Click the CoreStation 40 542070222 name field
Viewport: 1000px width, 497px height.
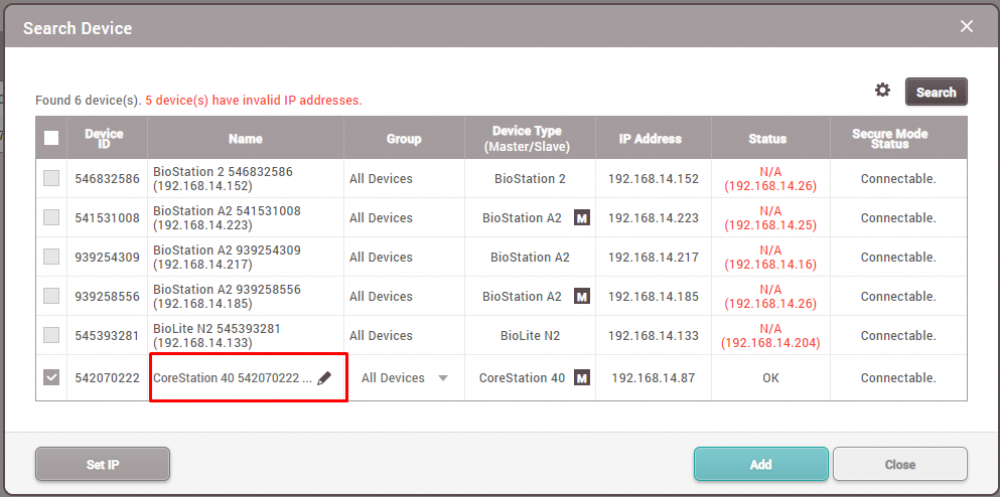(x=232, y=379)
